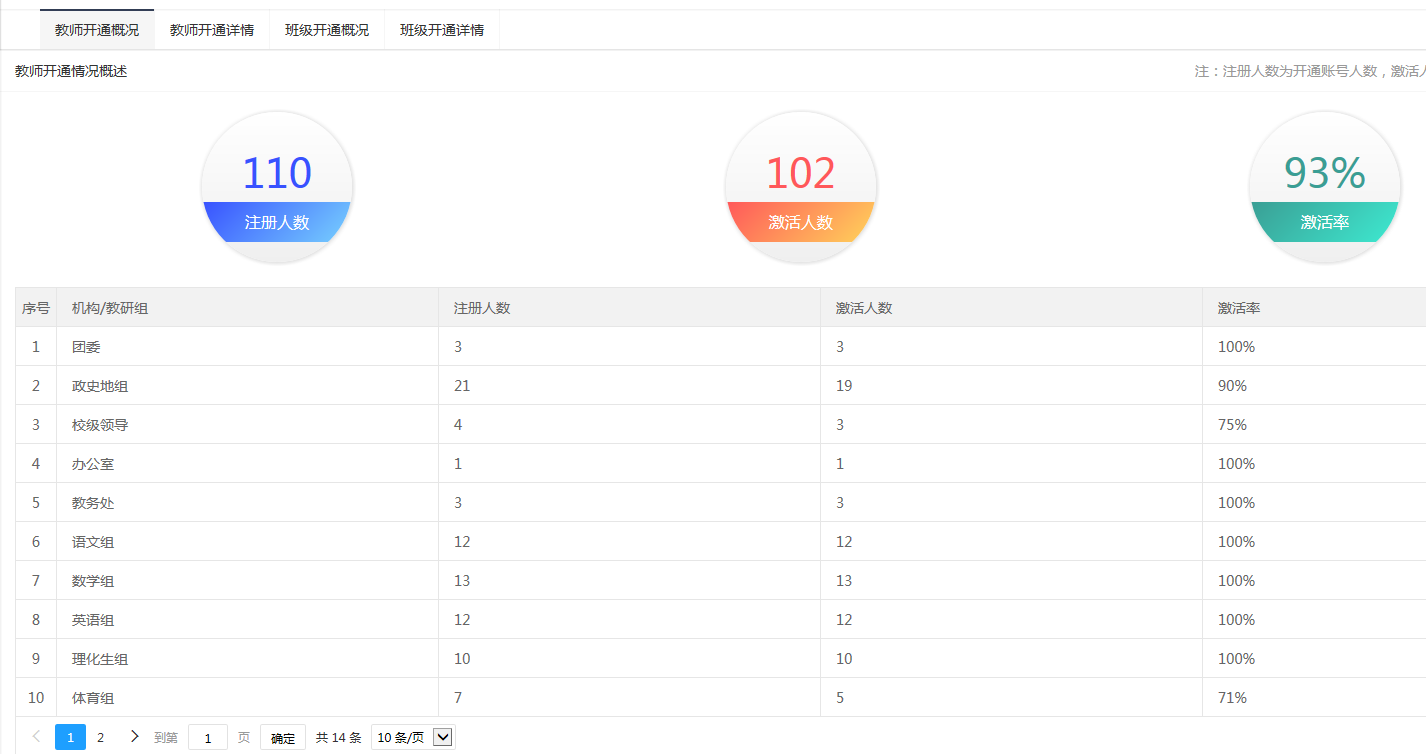Open the 10条/页 page size dropdown
Viewport: 1426px width, 754px height.
tap(413, 737)
